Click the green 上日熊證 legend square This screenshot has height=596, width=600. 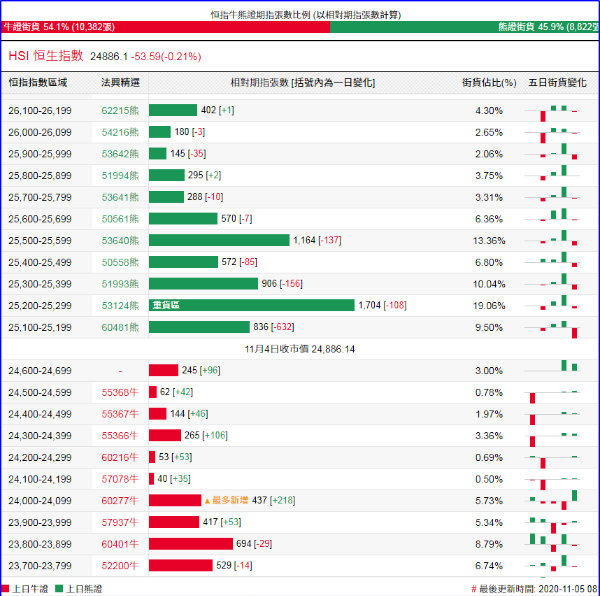point(59,589)
